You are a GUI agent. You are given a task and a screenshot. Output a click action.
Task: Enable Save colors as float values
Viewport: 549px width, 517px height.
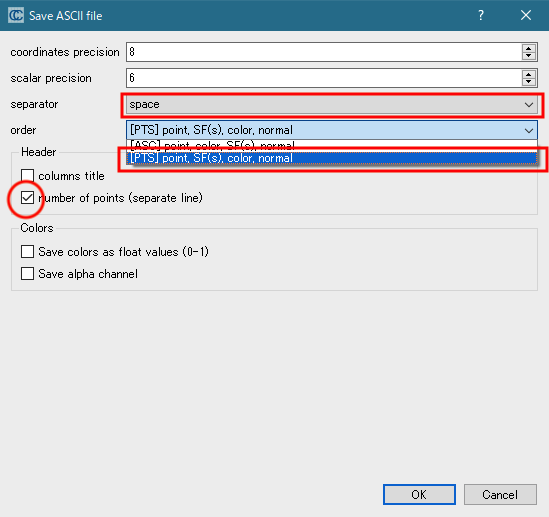[27, 251]
